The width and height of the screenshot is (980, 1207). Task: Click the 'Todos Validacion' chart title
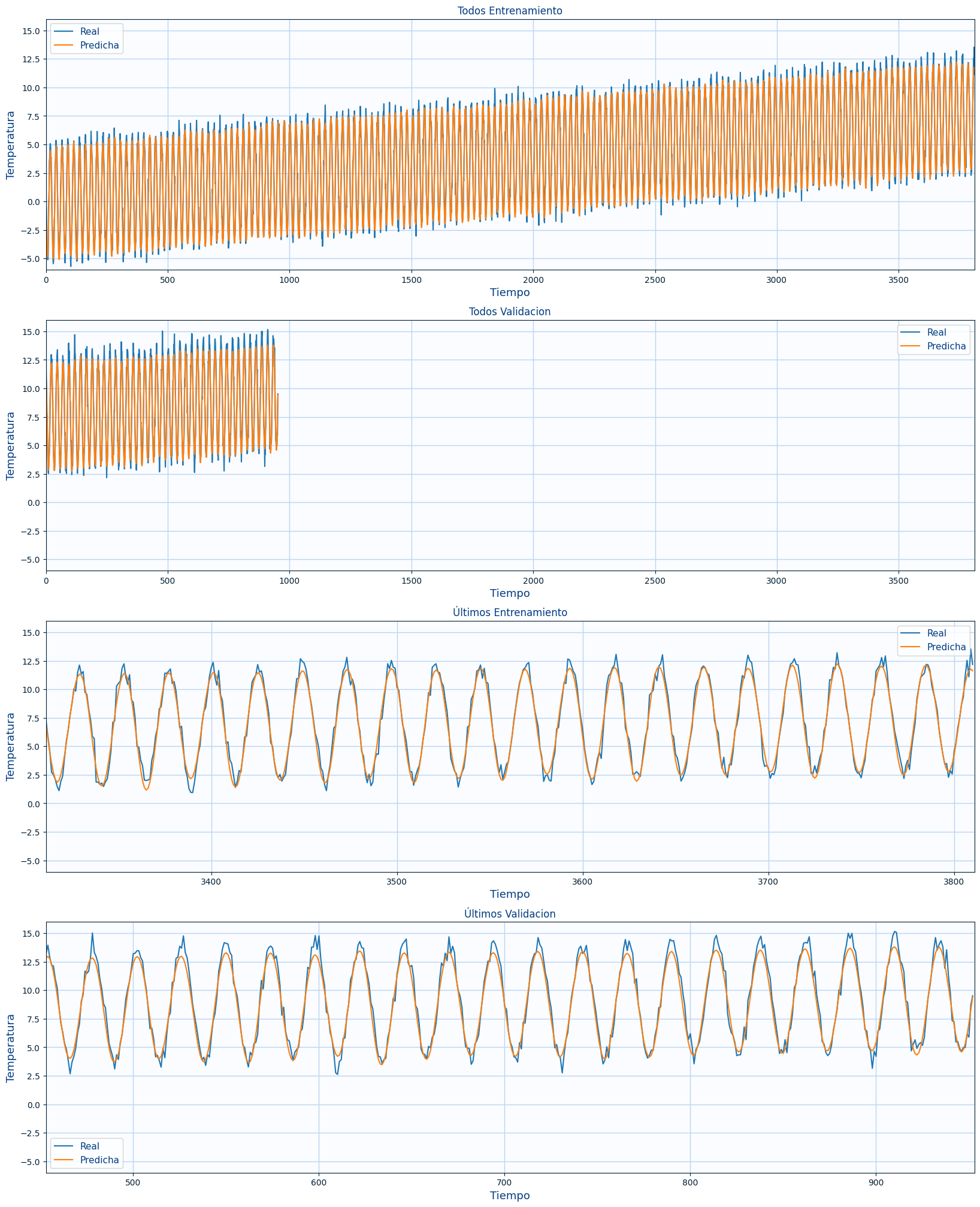click(510, 312)
